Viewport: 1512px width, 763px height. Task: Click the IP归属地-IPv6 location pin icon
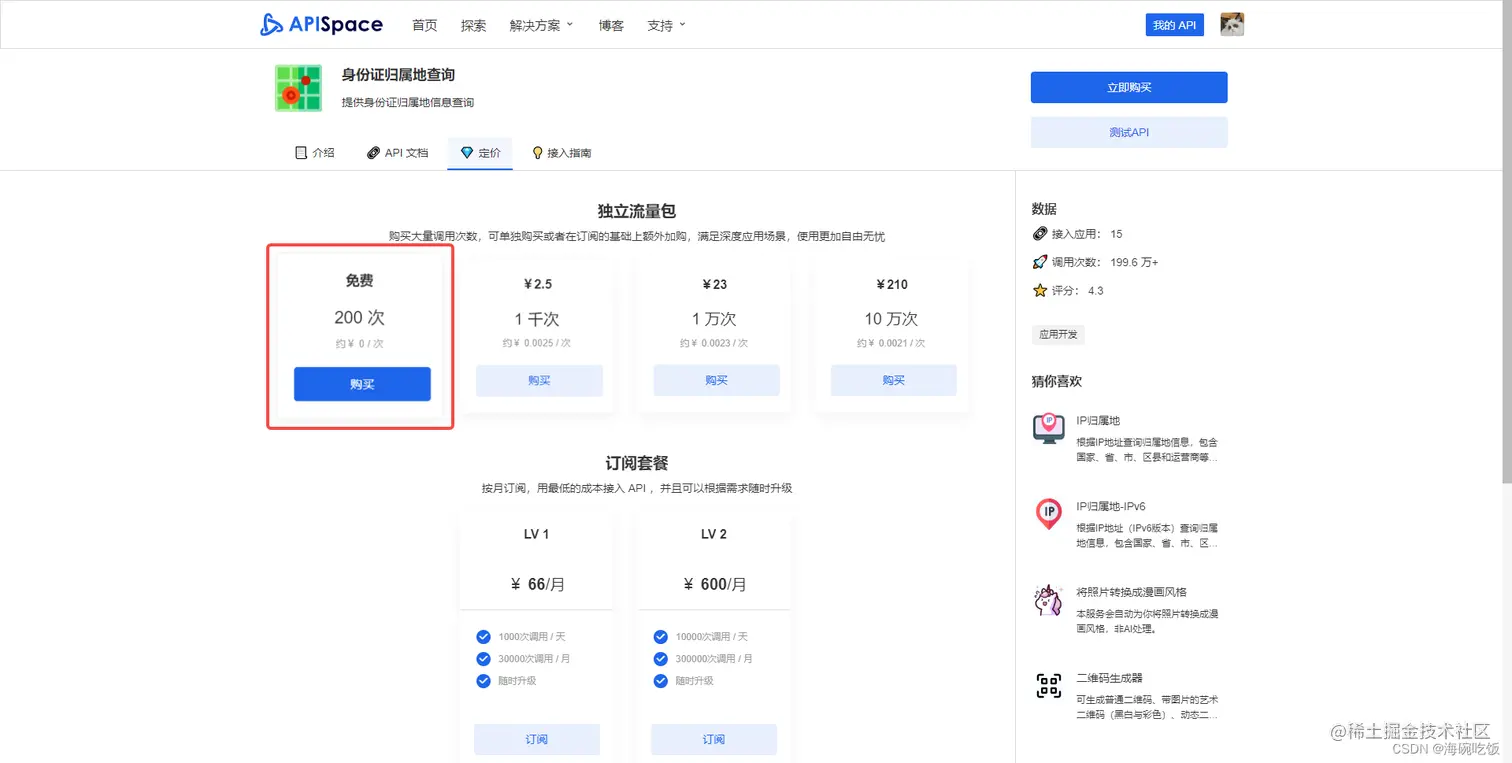[1048, 513]
